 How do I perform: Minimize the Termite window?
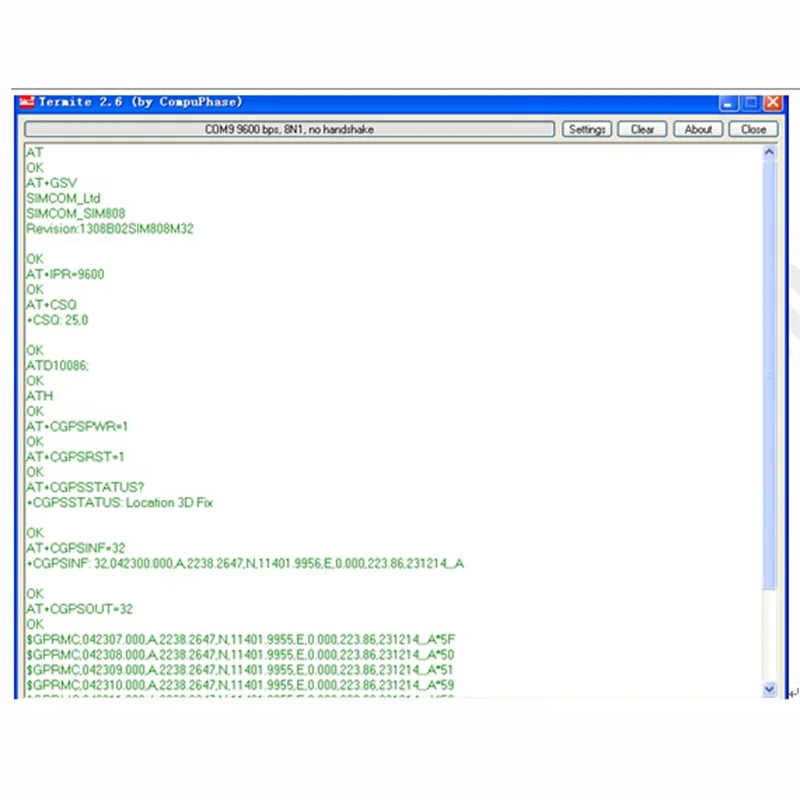point(728,104)
